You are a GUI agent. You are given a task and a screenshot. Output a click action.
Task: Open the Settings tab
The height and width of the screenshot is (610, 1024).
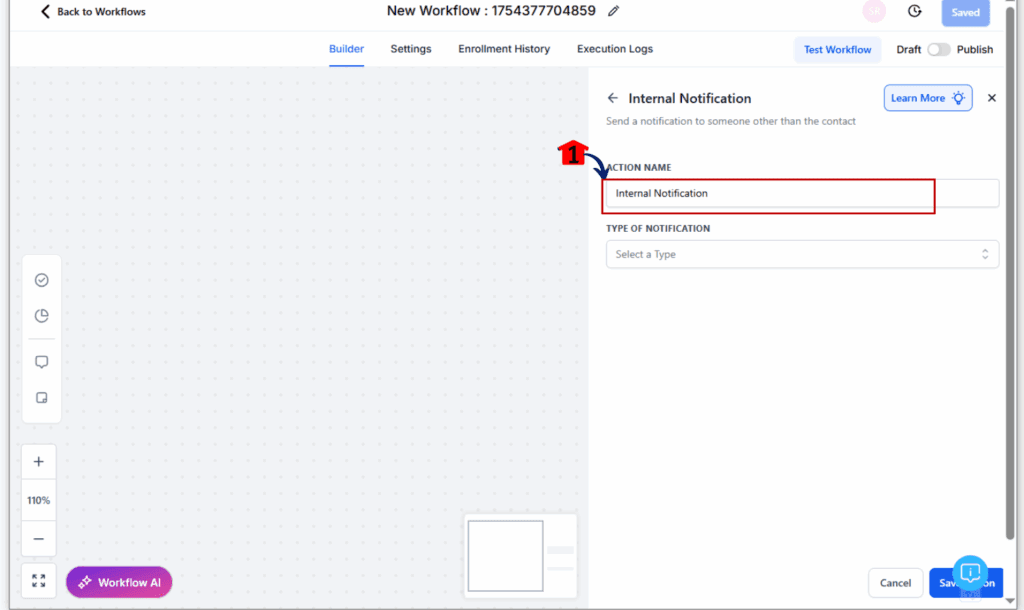point(411,49)
